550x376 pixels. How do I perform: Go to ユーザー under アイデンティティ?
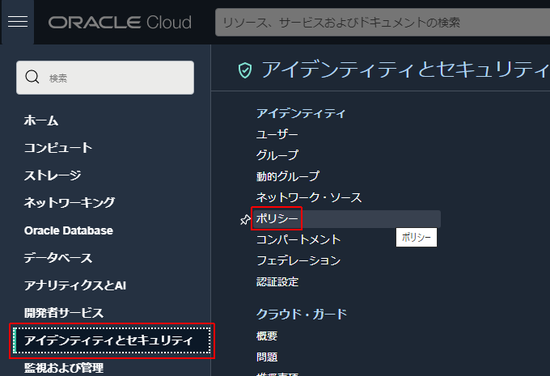(277, 134)
